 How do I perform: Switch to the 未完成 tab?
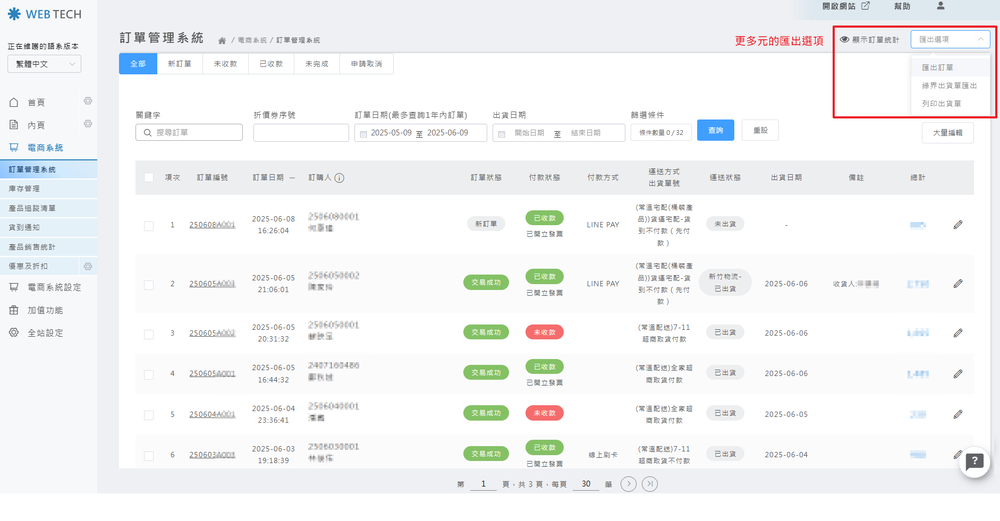coord(317,64)
